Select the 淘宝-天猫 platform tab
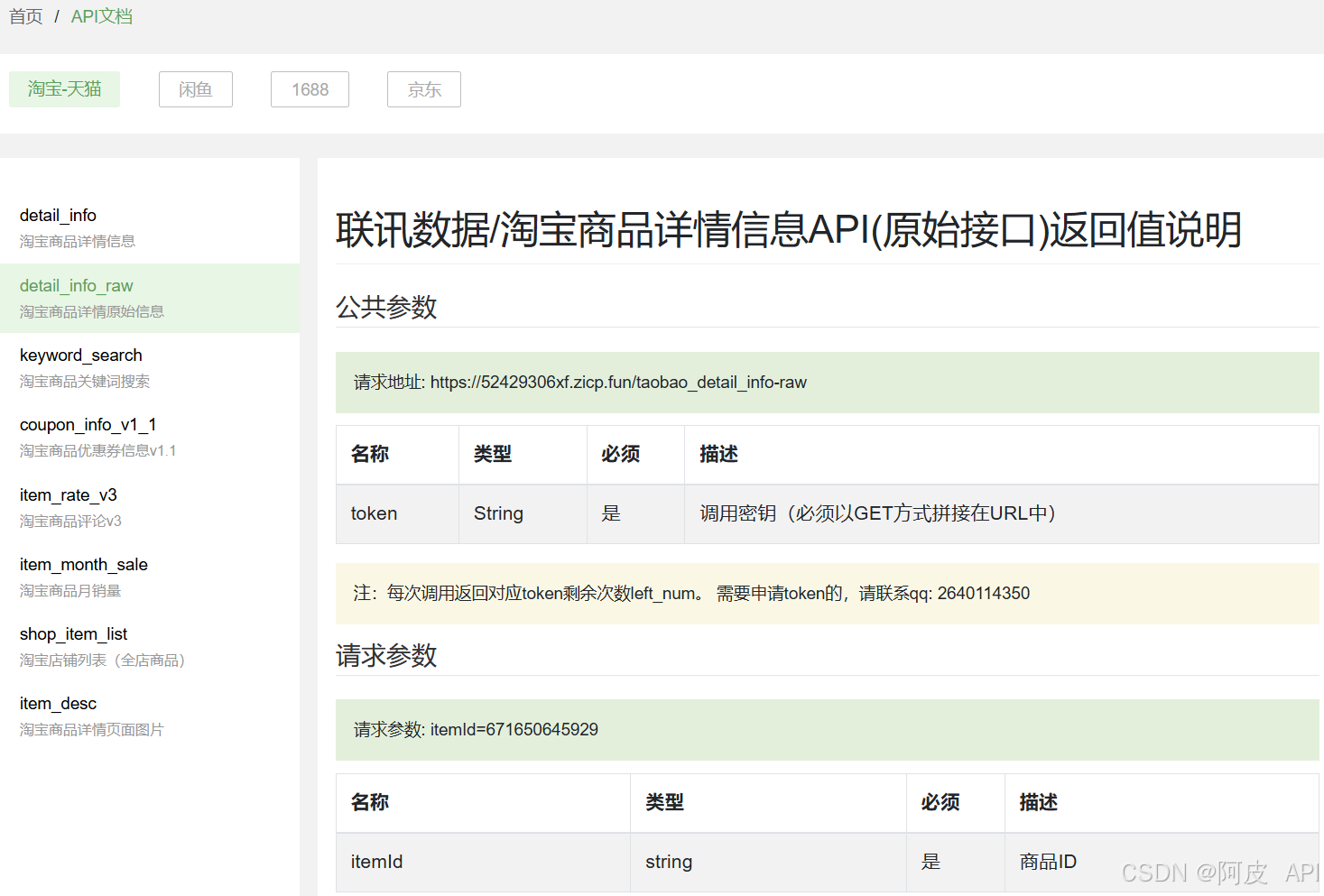Screen dimensions: 1324x896 coord(64,89)
